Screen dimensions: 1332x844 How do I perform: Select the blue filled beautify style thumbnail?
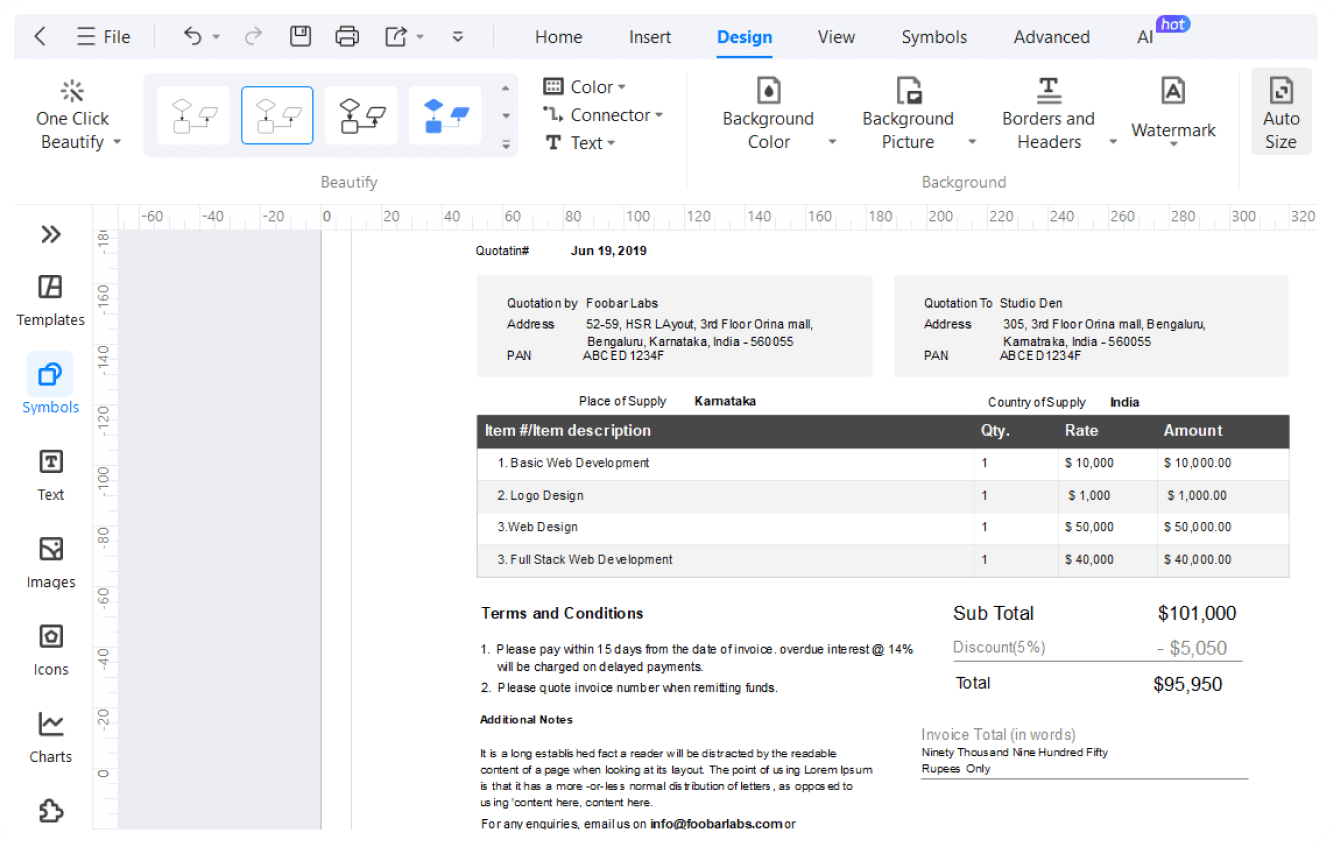coord(445,115)
